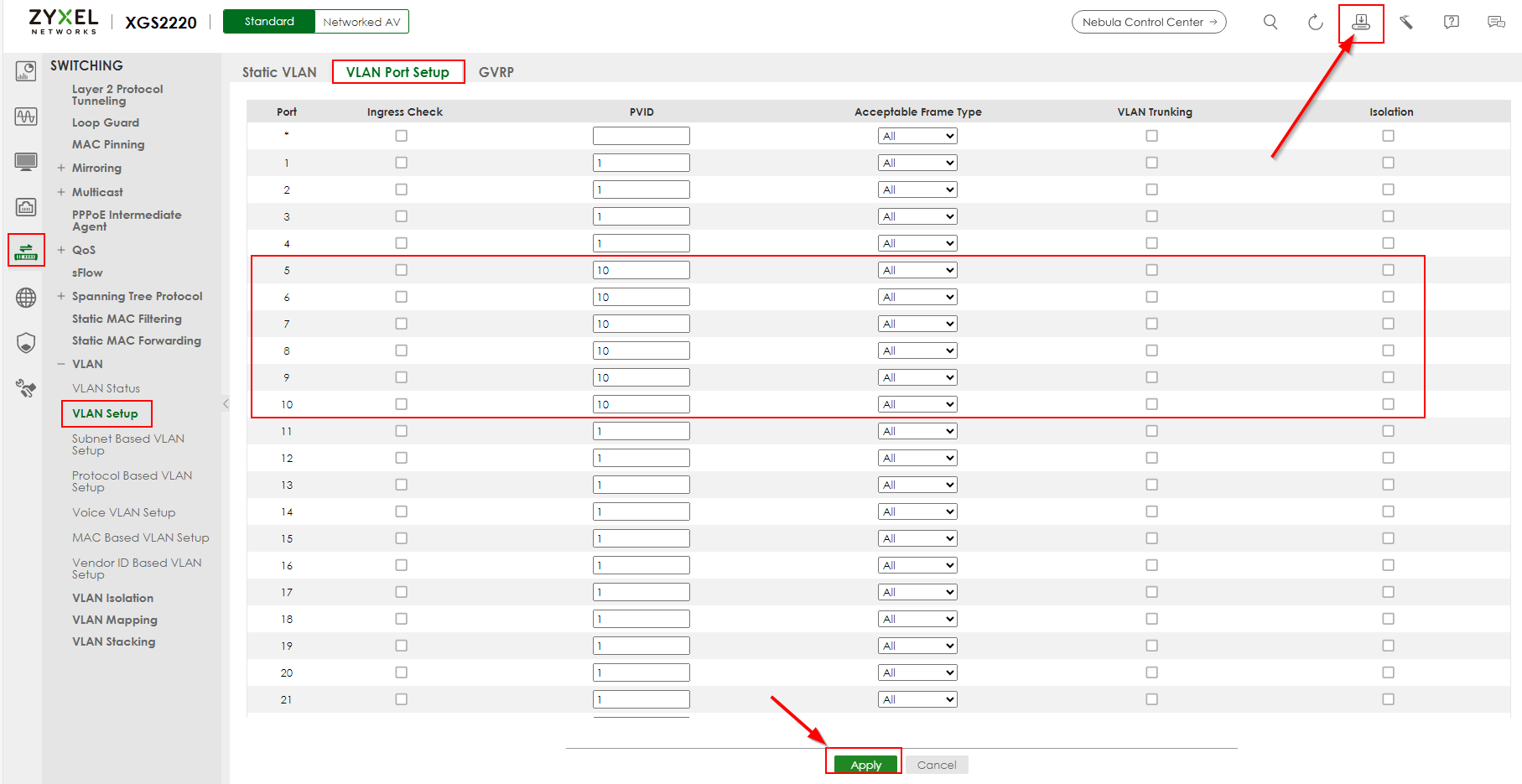Save the configuration via the highlighted save icon
The height and width of the screenshot is (784, 1522).
(x=1360, y=22)
